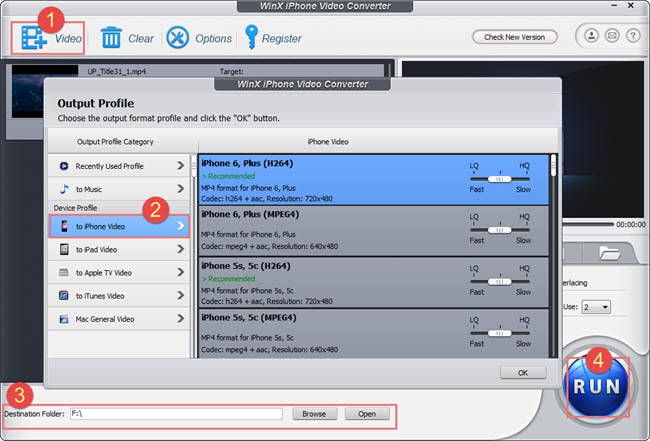Click the Browse button
The height and width of the screenshot is (441, 650).
314,414
